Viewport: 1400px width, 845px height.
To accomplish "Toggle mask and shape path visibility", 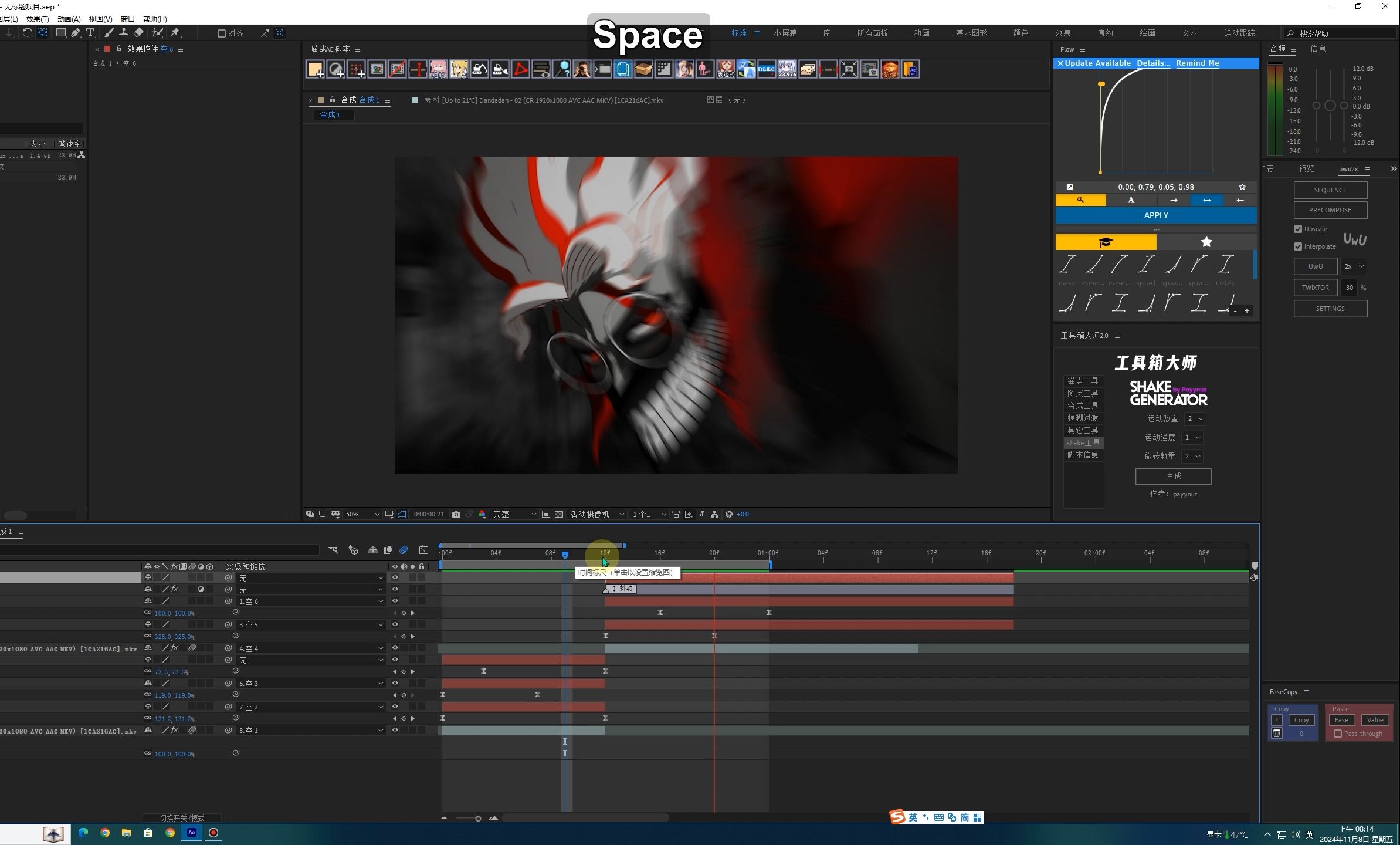I will pos(402,514).
